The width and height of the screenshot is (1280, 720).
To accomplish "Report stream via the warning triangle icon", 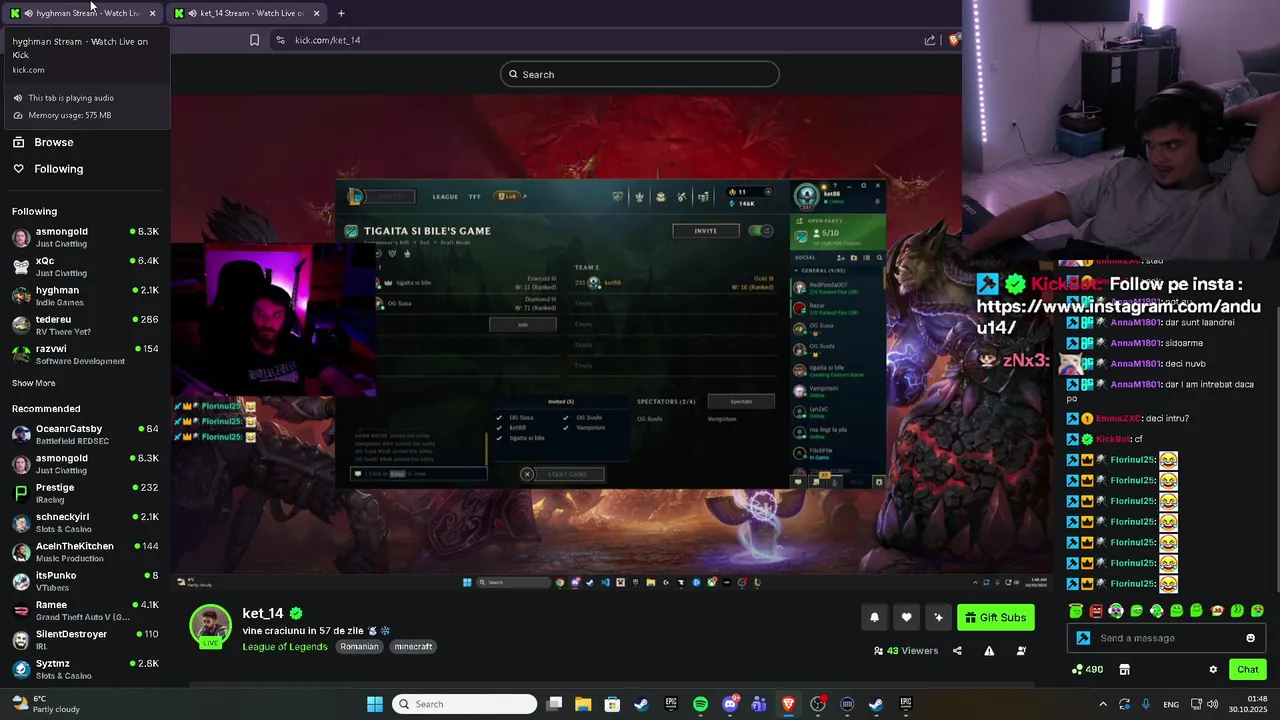I will tap(989, 651).
